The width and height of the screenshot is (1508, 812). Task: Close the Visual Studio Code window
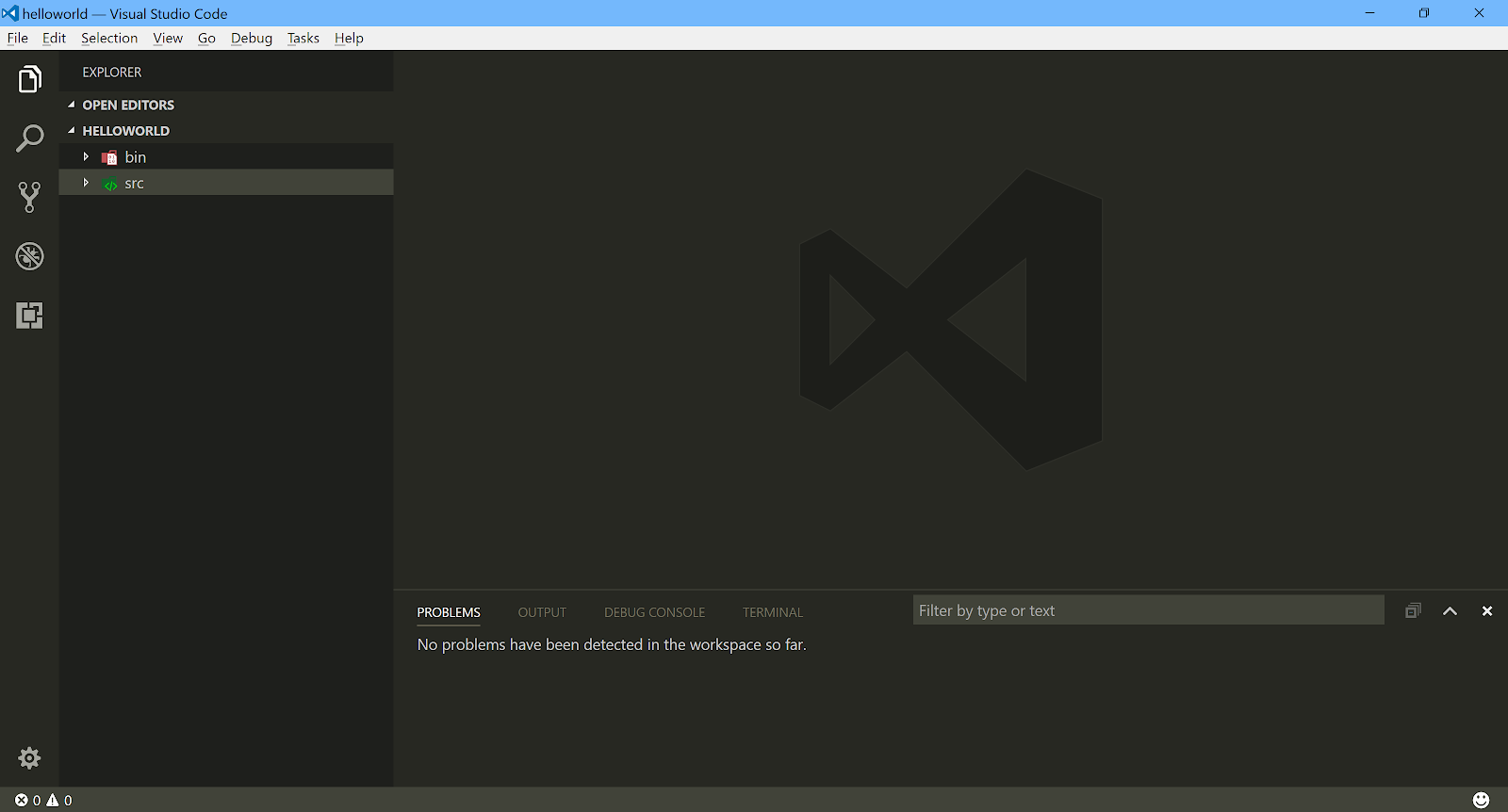click(x=1480, y=13)
